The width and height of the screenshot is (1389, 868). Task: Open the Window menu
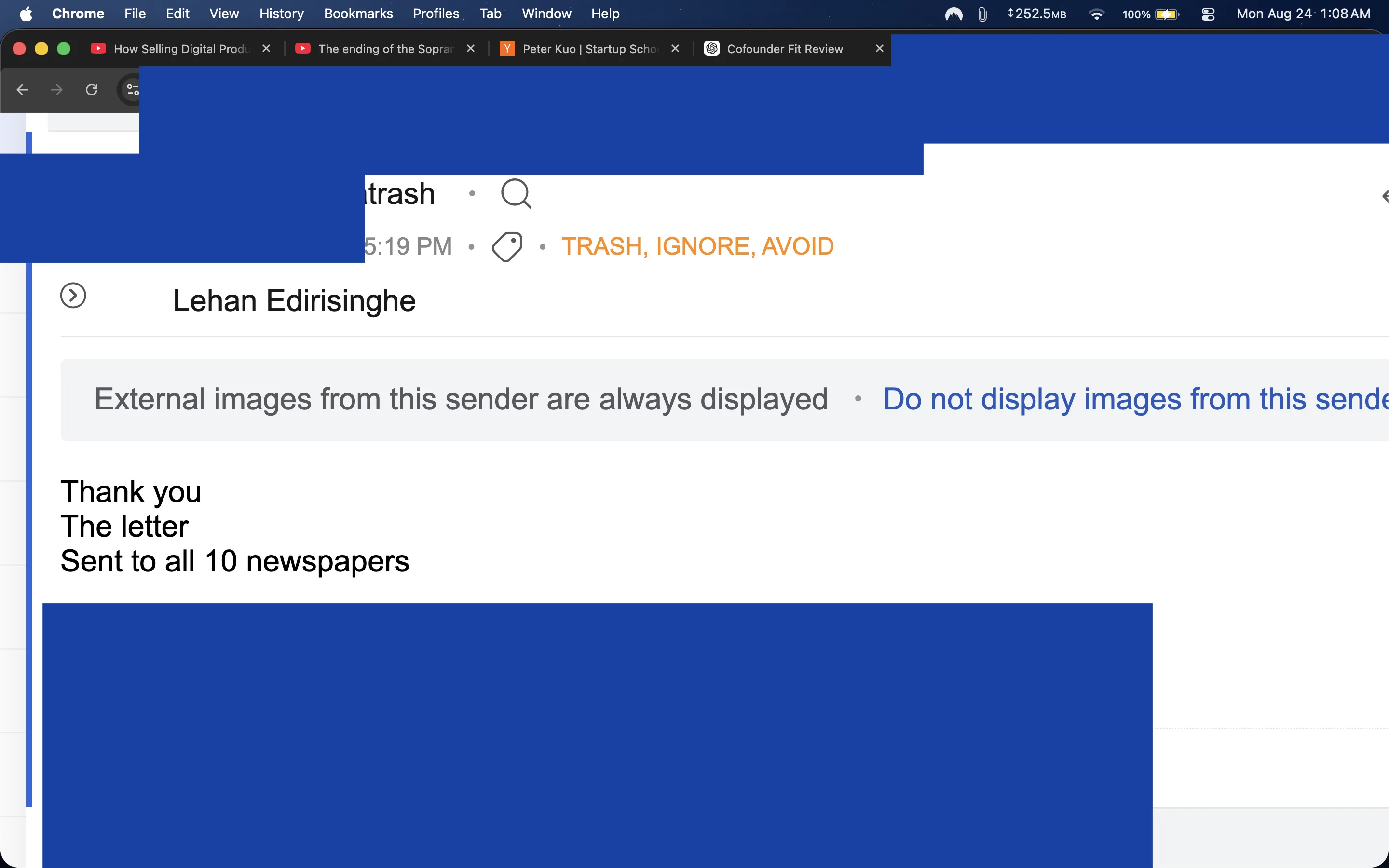pos(546,14)
